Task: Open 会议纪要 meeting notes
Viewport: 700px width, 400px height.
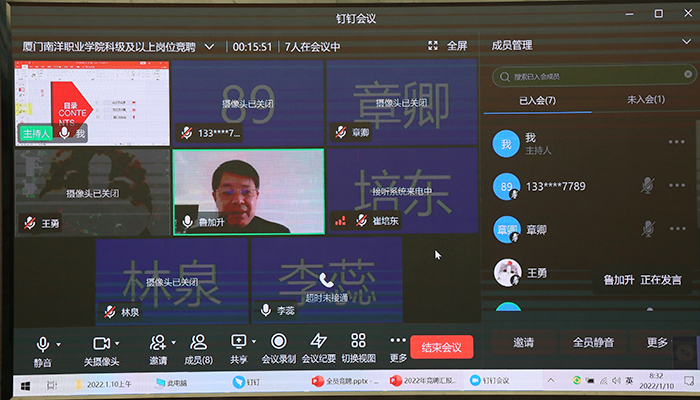Action: tap(318, 342)
